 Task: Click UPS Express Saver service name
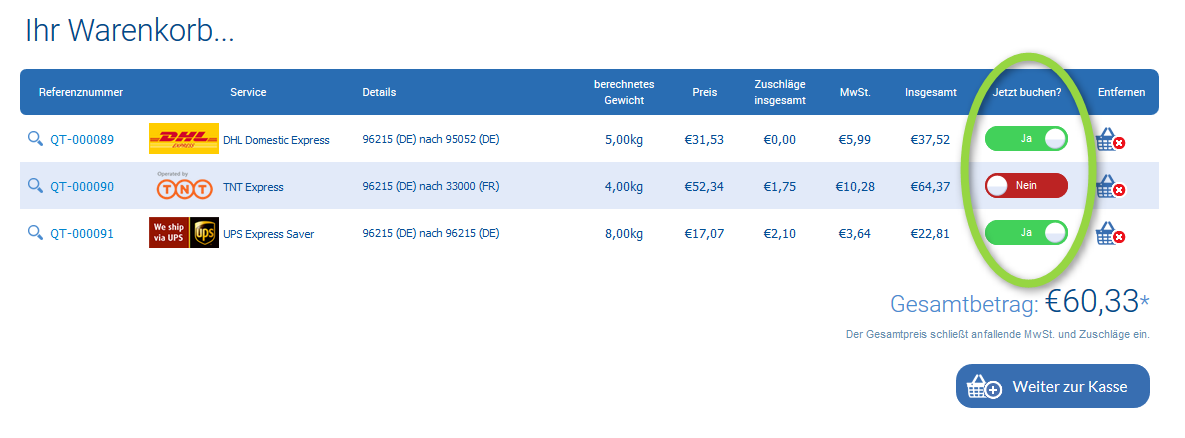click(x=268, y=233)
